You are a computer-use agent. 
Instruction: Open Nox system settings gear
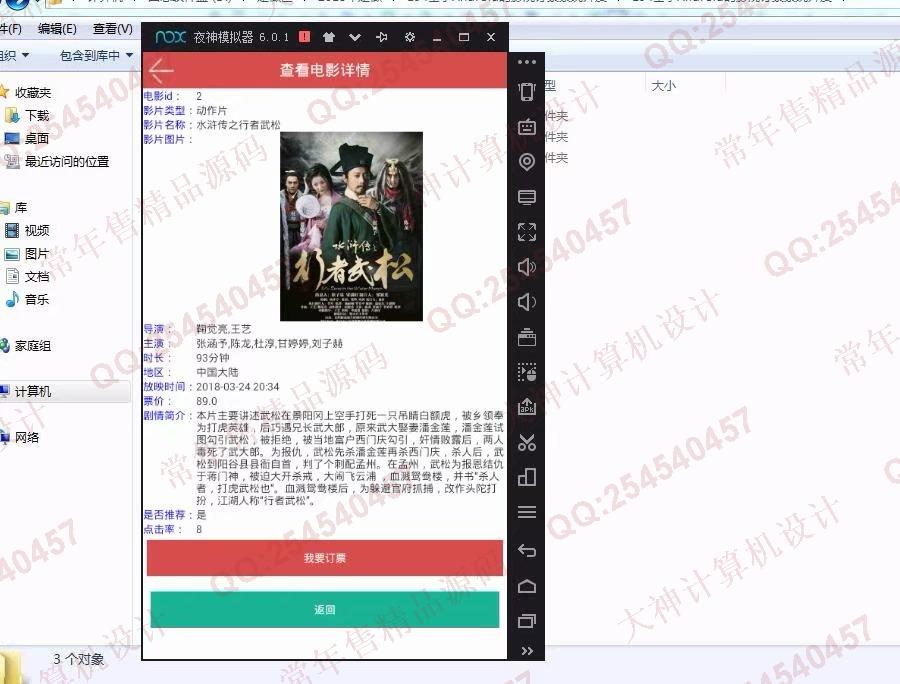coord(410,37)
